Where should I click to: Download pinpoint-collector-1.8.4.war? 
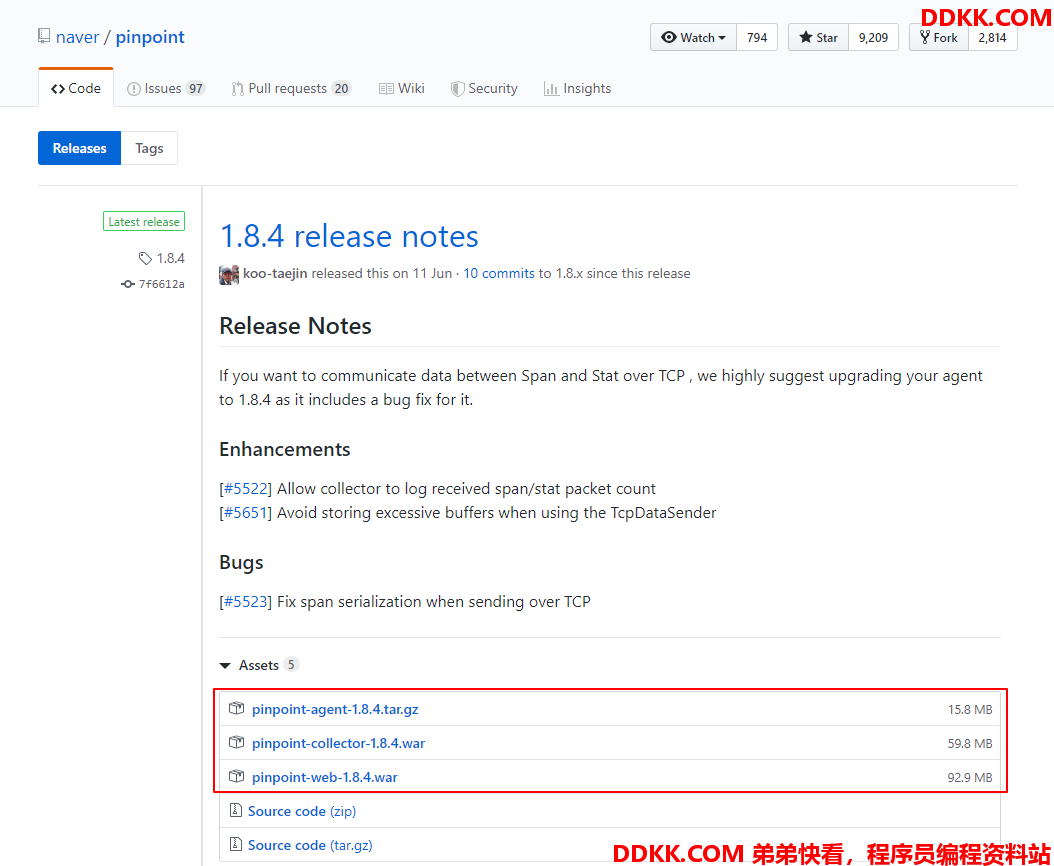(338, 743)
